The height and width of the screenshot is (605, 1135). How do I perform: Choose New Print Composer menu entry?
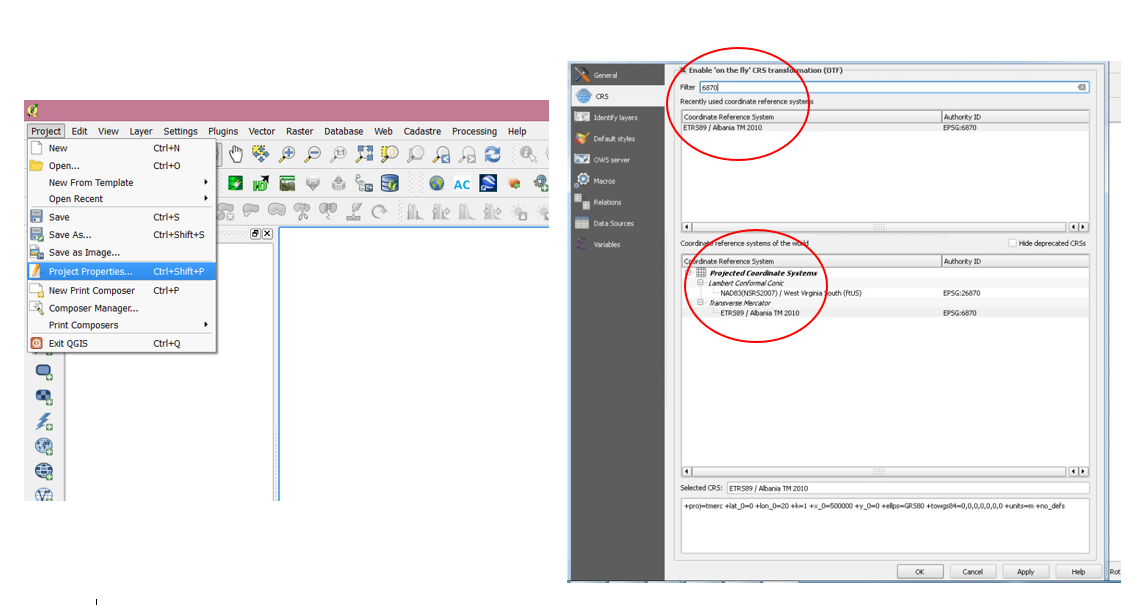pyautogui.click(x=122, y=290)
